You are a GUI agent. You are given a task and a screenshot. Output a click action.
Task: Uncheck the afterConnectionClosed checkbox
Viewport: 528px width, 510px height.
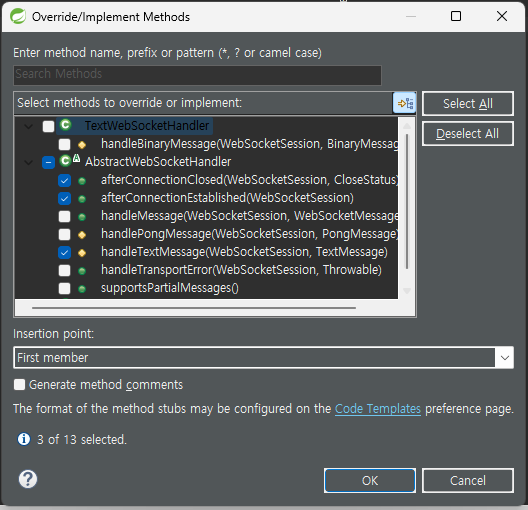coord(64,180)
